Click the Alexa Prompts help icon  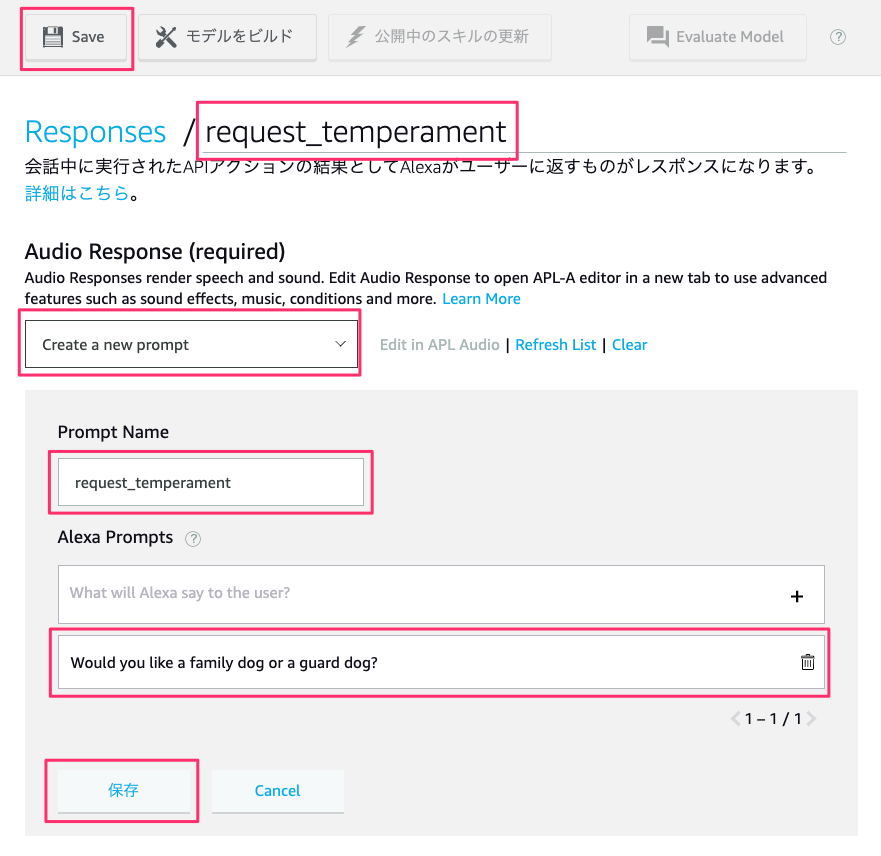(193, 539)
